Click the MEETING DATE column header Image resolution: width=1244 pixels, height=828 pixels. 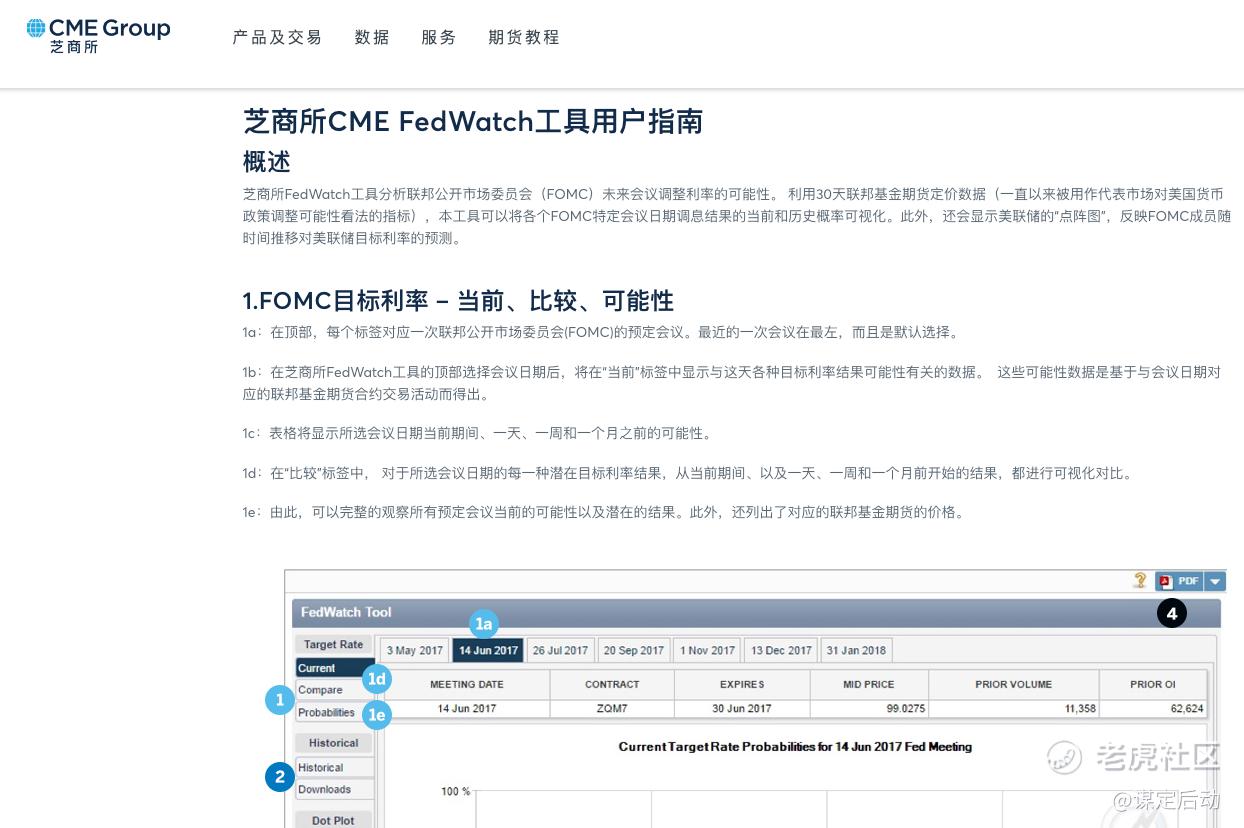(x=467, y=684)
